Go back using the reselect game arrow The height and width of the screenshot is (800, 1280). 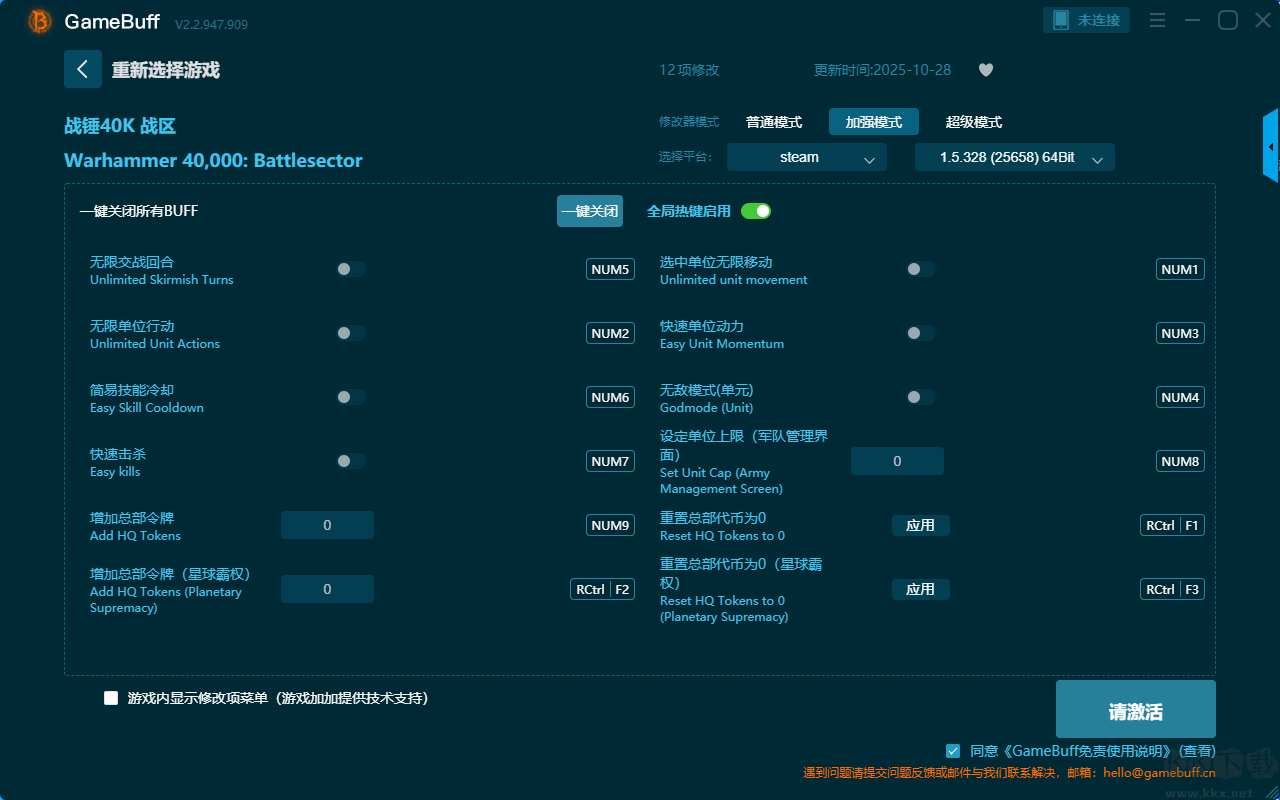click(83, 69)
